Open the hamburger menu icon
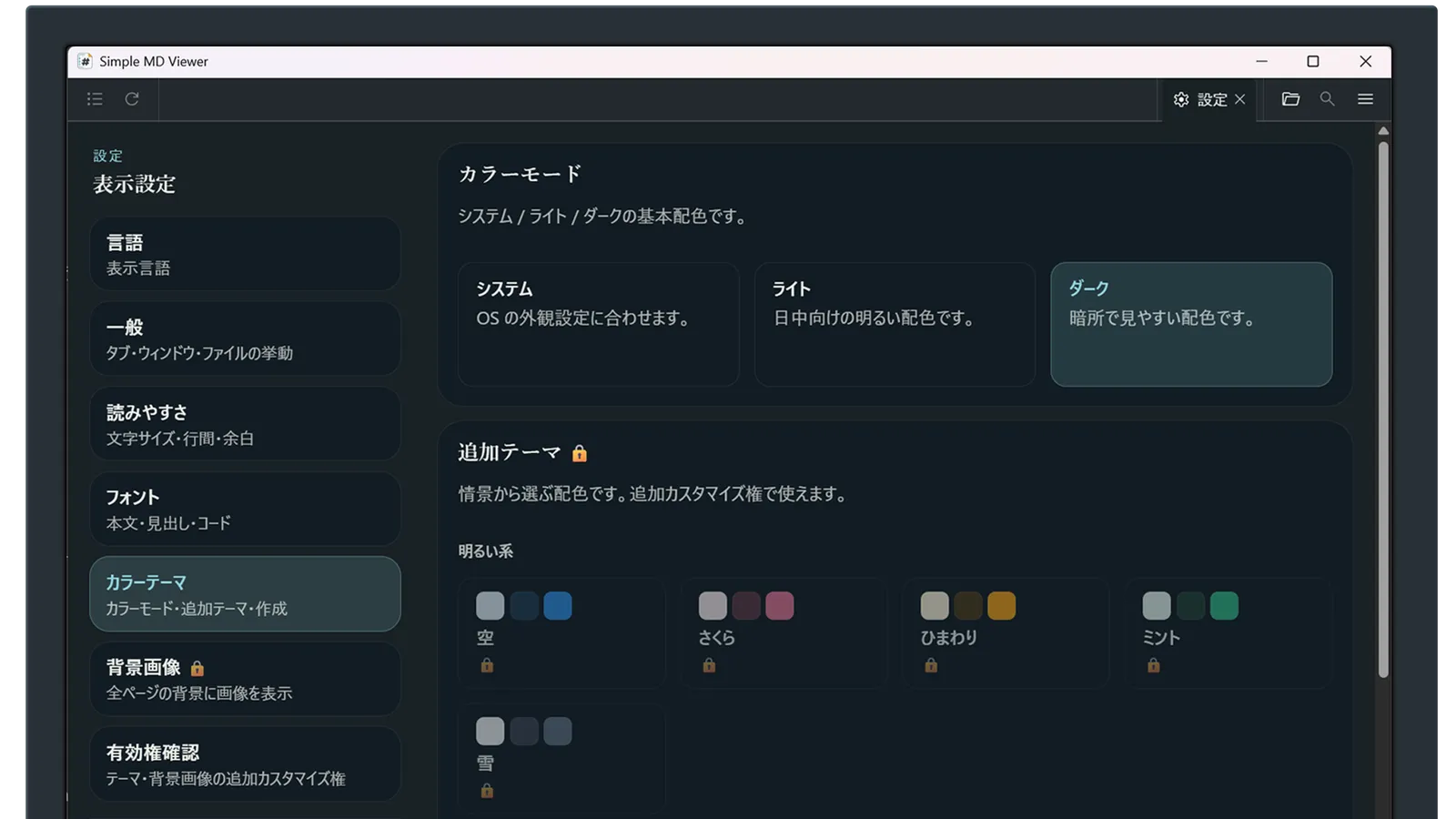 click(1366, 99)
